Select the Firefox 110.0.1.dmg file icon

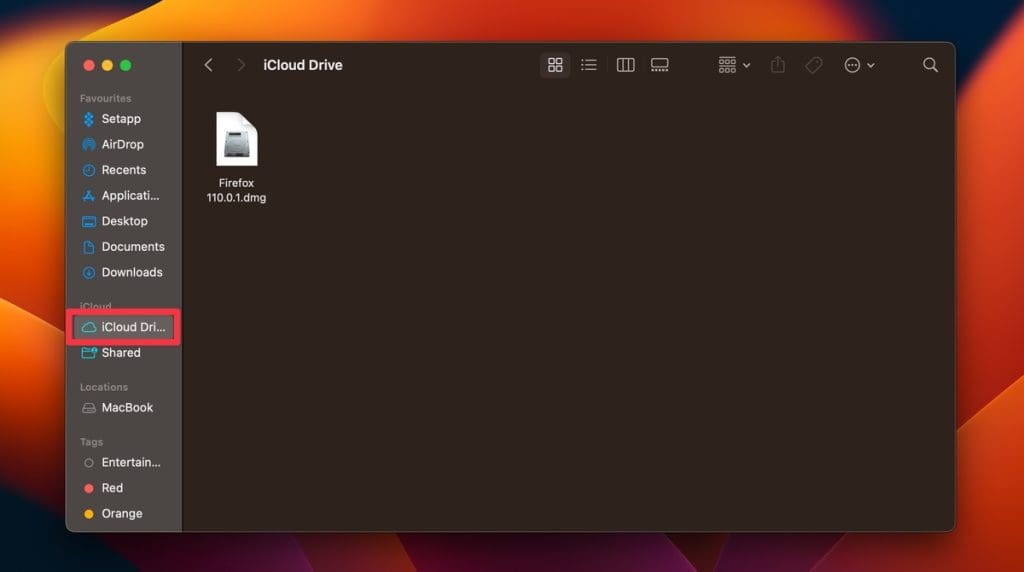[236, 139]
